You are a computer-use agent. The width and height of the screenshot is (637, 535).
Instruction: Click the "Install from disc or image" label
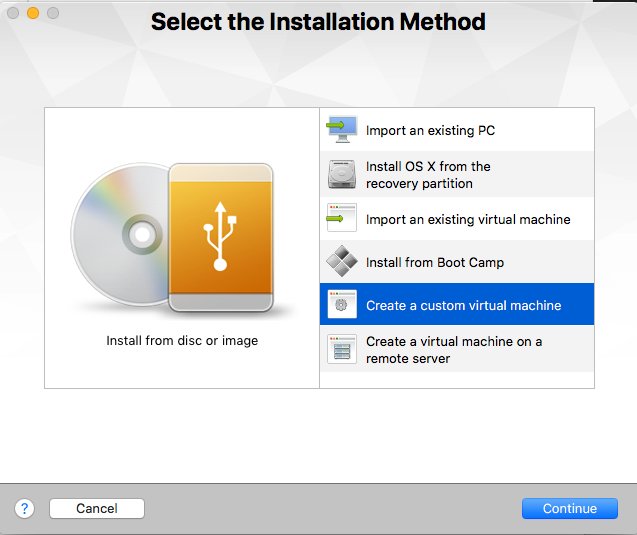point(182,341)
